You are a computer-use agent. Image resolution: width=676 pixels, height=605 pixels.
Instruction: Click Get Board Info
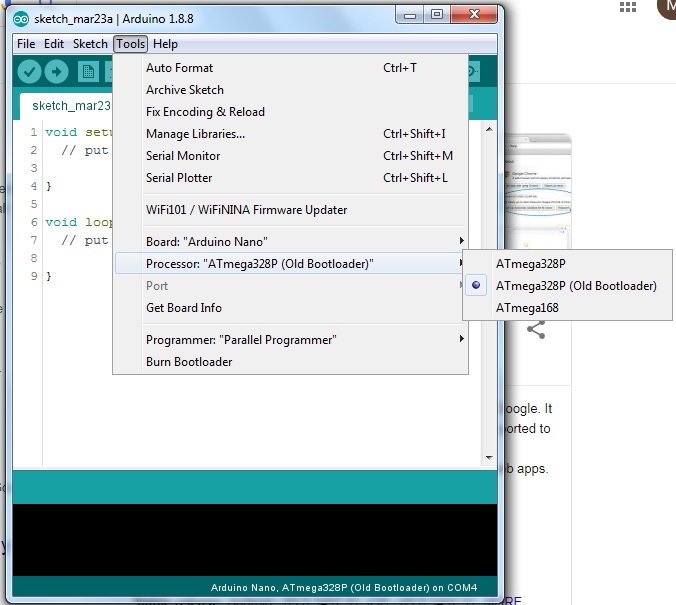(x=184, y=308)
